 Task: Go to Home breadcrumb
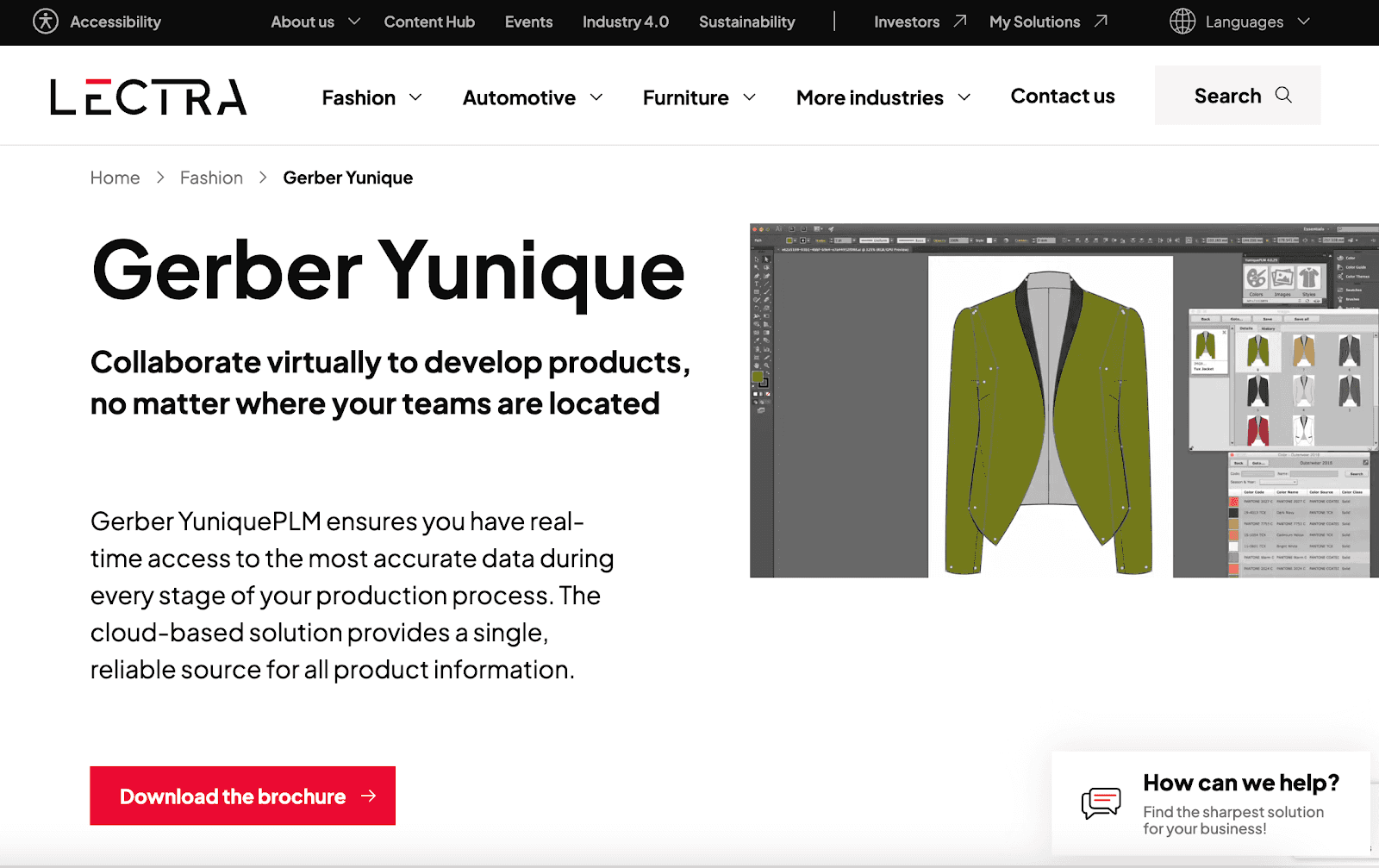pos(115,178)
